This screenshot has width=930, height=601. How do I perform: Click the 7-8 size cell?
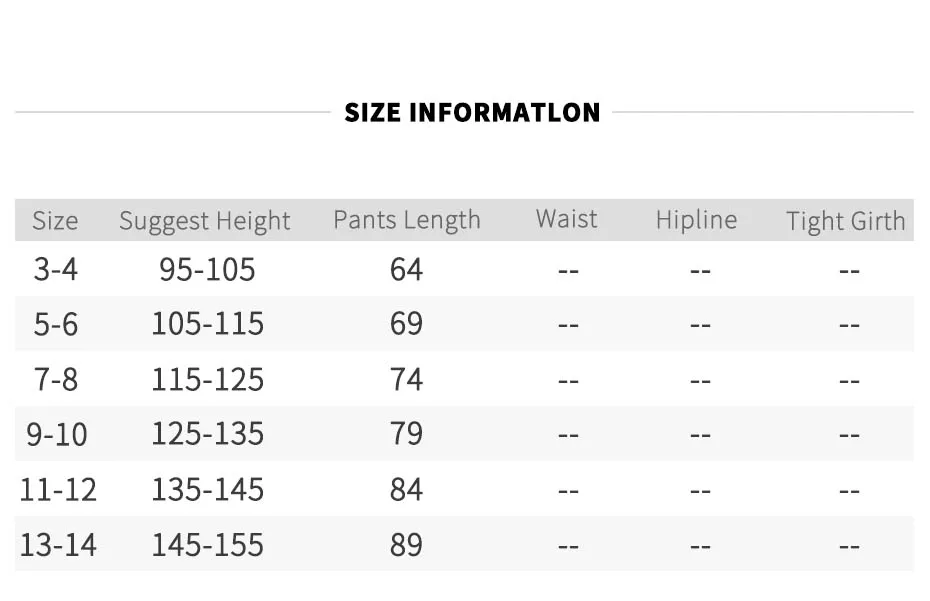tap(56, 380)
